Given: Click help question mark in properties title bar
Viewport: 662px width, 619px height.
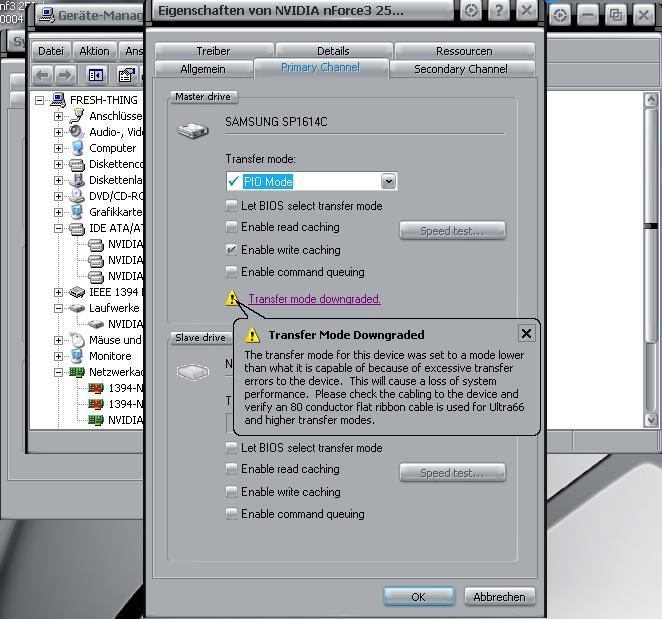Looking at the screenshot, I should coord(499,10).
